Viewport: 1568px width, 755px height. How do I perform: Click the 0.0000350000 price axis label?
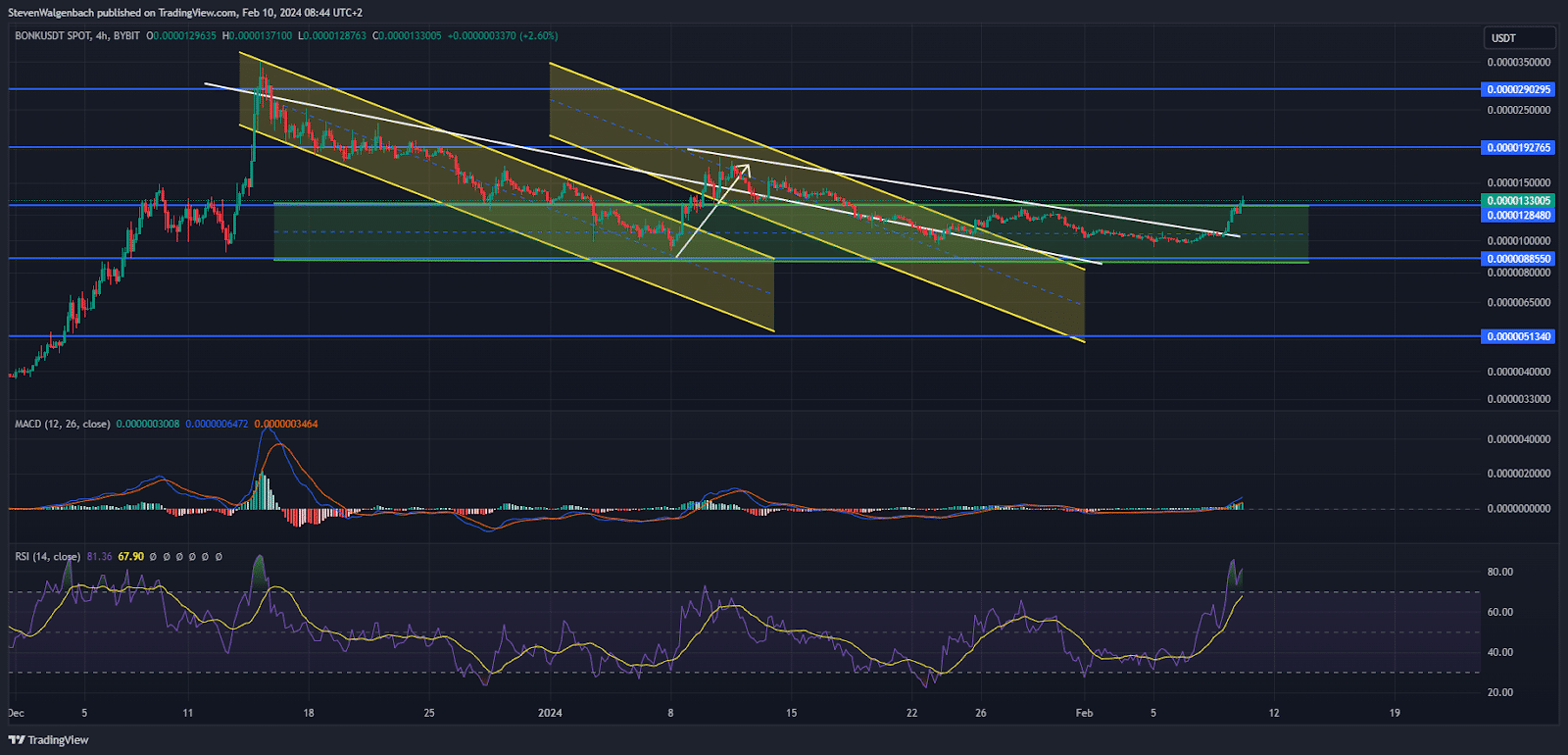(x=1519, y=62)
